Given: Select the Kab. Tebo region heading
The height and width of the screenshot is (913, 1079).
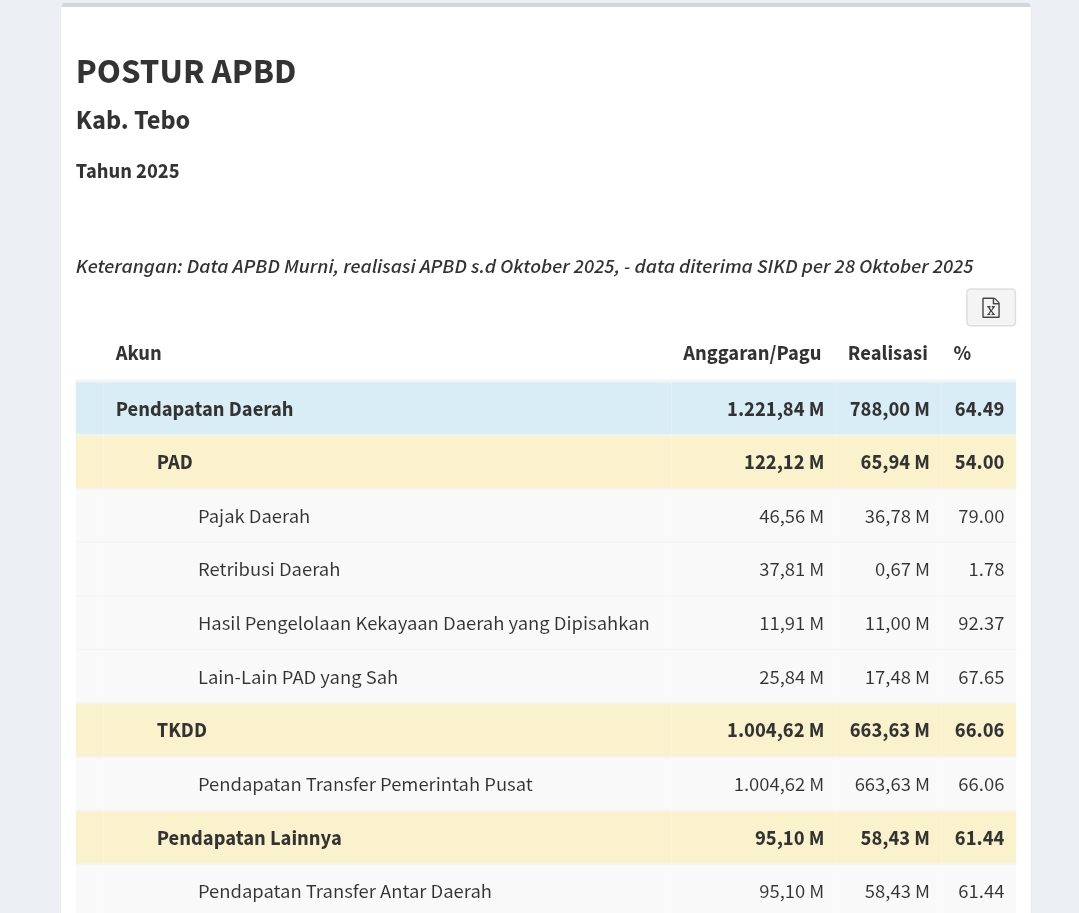Looking at the screenshot, I should [132, 119].
